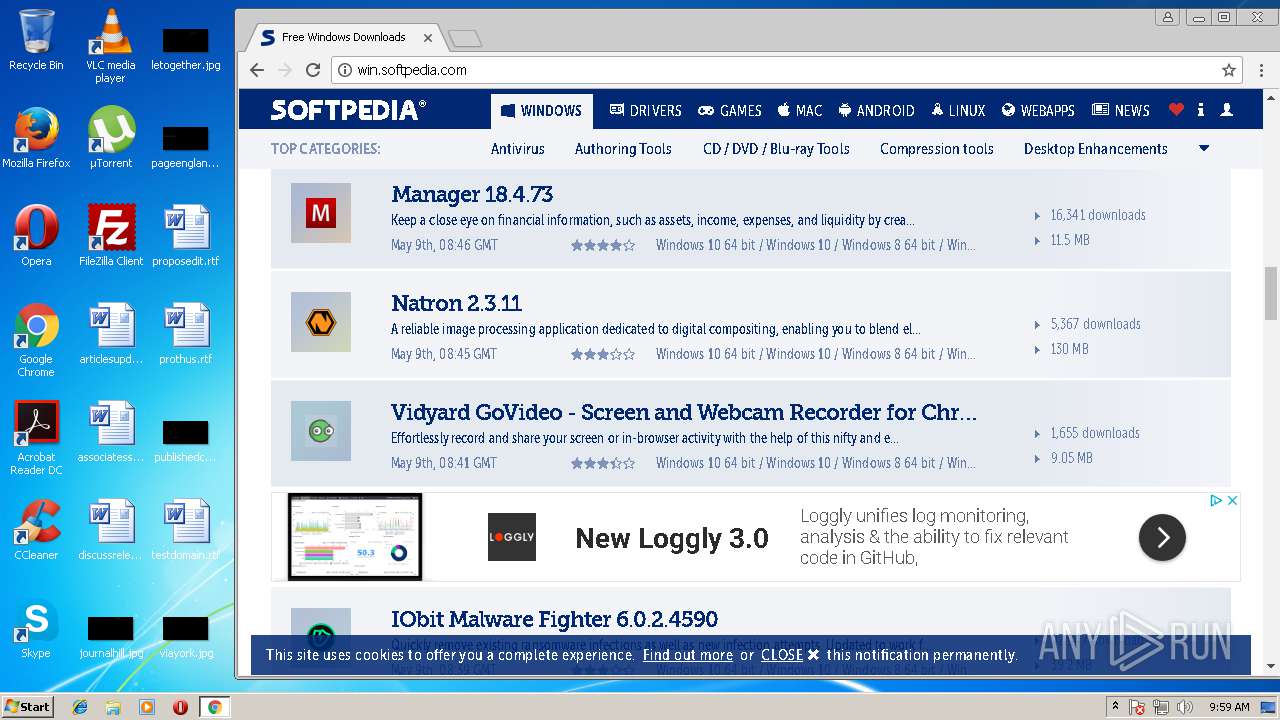Click the Manager star rating
Image resolution: width=1280 pixels, height=720 pixels.
(603, 245)
